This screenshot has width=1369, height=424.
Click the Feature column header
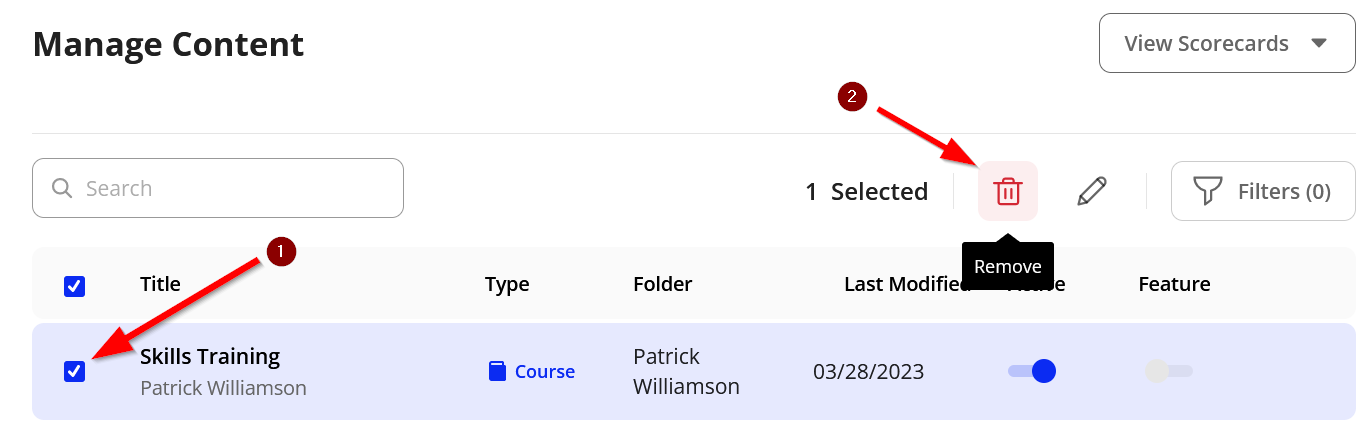coord(1174,284)
